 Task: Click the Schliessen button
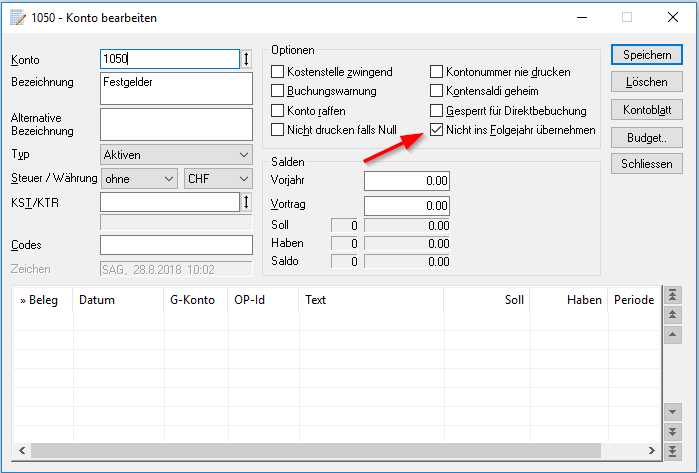coord(647,164)
